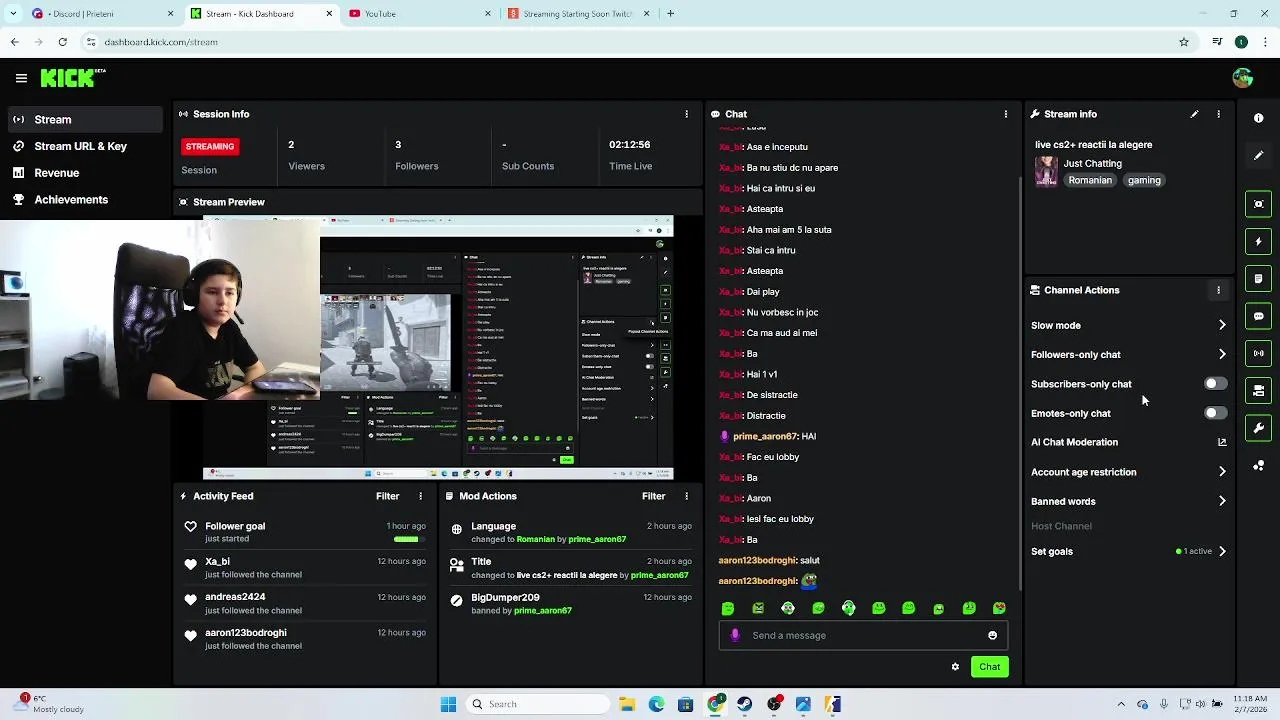Toggle Subscribers-only chat switch
This screenshot has width=1280, height=720.
(x=1215, y=384)
